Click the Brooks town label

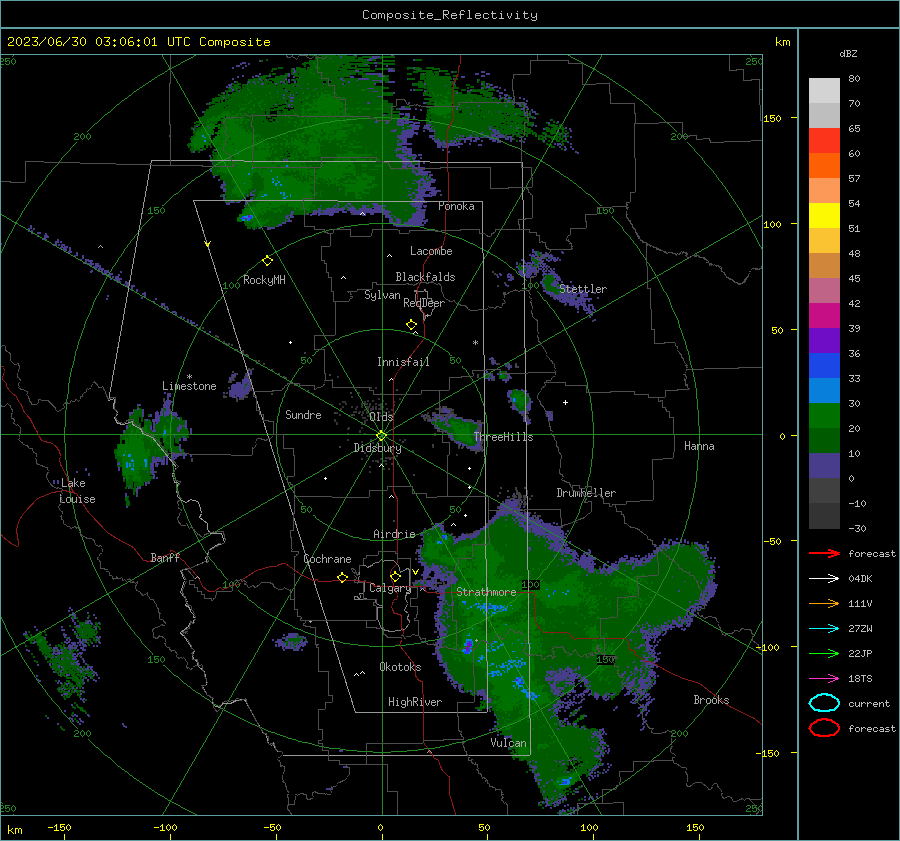pos(711,700)
